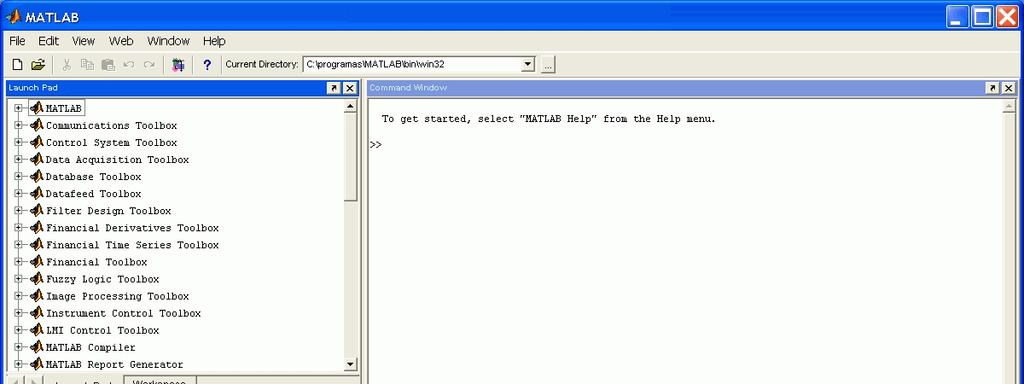This screenshot has height=384, width=1024.
Task: Expand Financial Toolbox node
Action: click(18, 261)
